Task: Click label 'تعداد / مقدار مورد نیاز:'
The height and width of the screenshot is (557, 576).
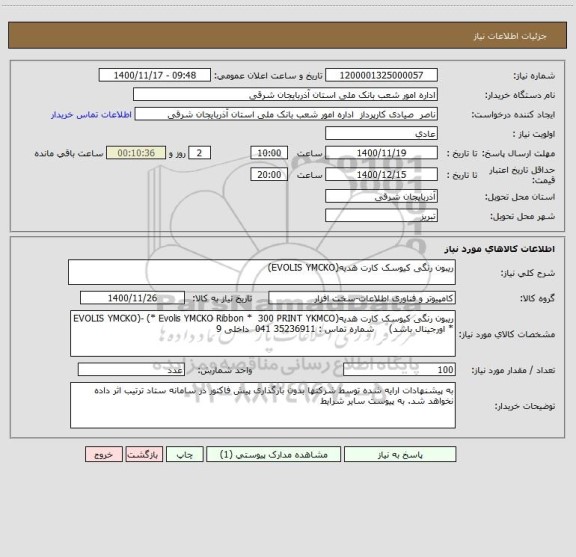Action: point(513,370)
